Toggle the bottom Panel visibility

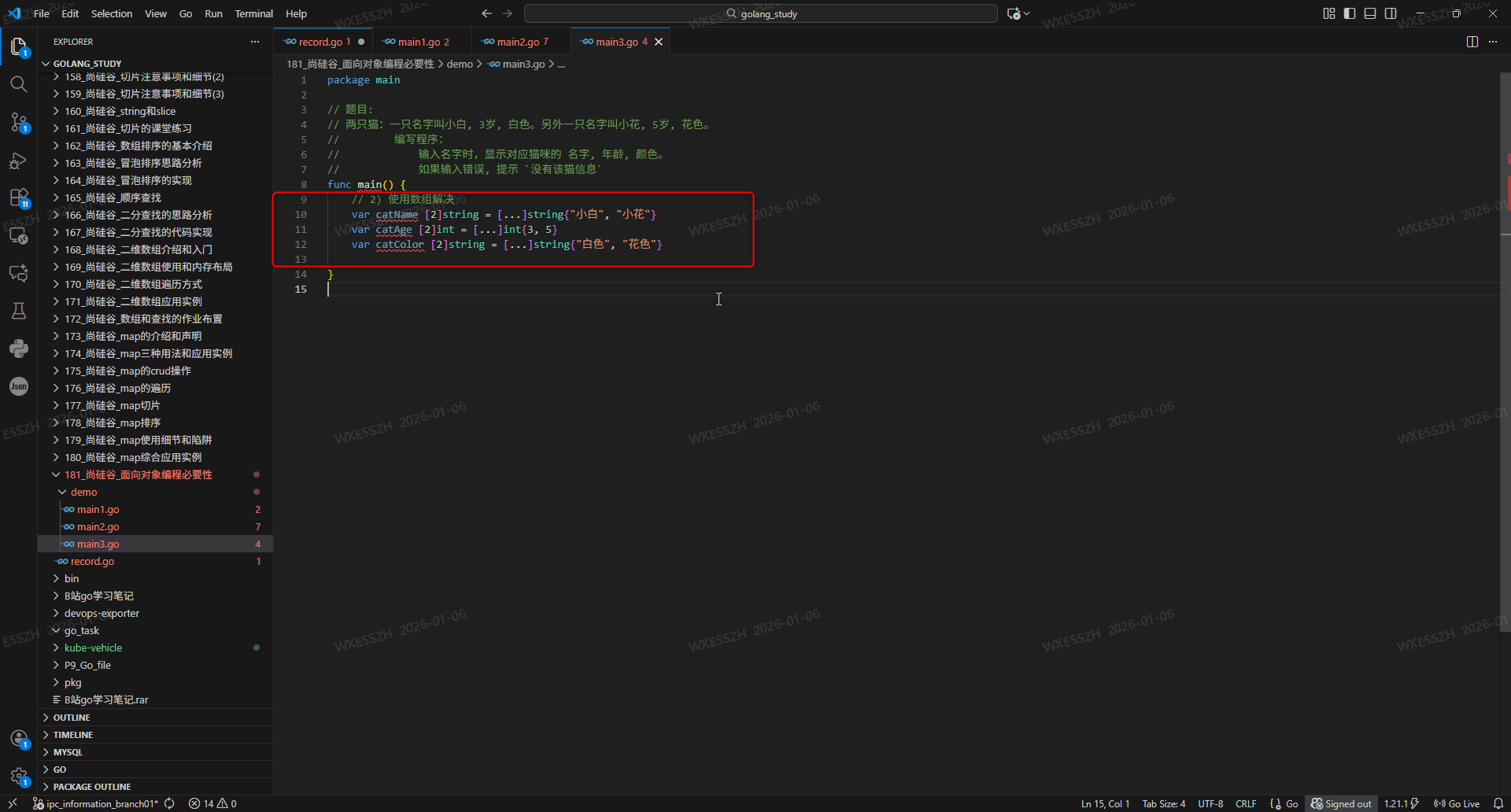click(x=1370, y=13)
